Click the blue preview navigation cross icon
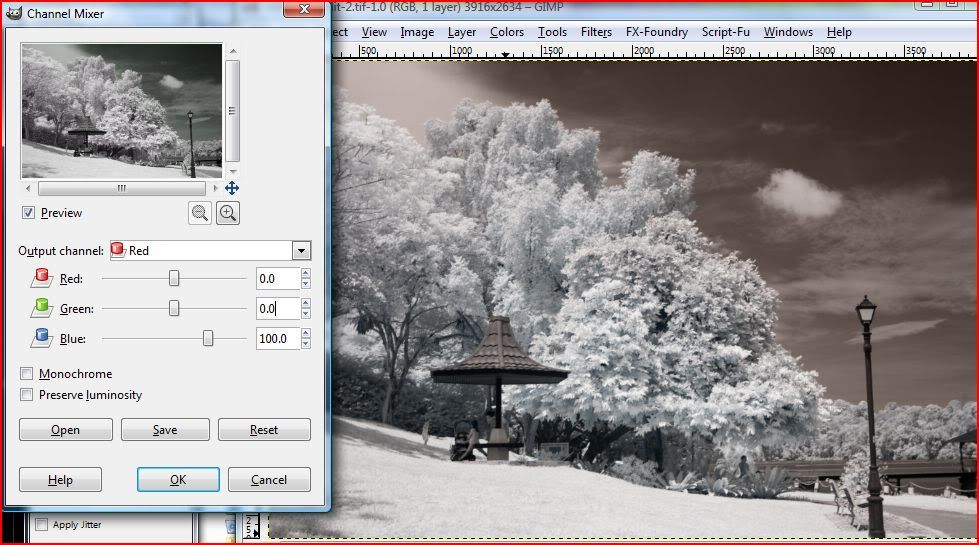The height and width of the screenshot is (545, 979). point(232,188)
